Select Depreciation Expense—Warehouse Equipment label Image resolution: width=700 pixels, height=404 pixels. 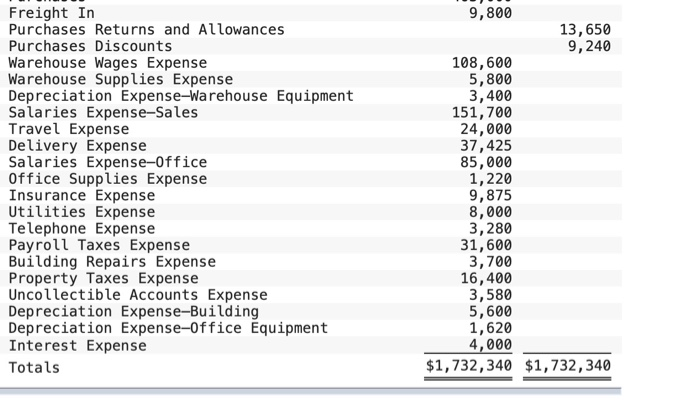181,96
